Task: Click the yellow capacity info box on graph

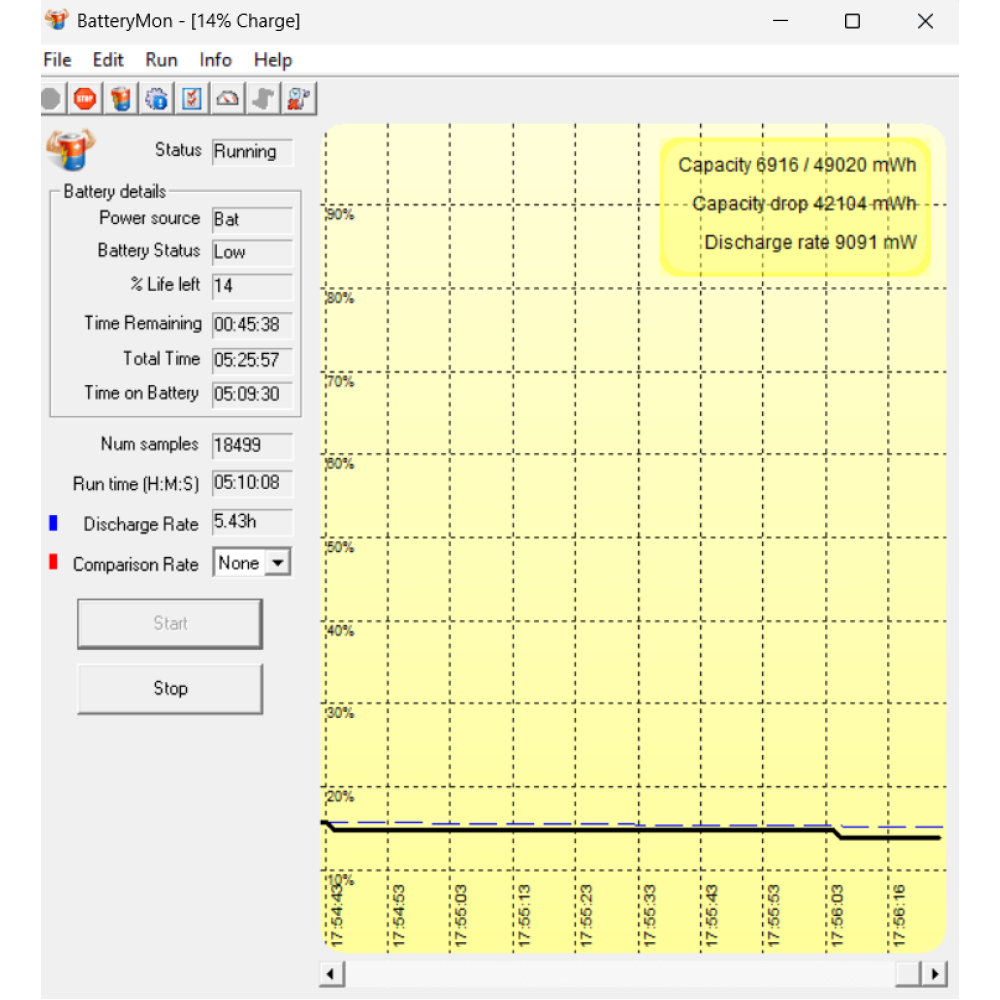Action: point(796,205)
